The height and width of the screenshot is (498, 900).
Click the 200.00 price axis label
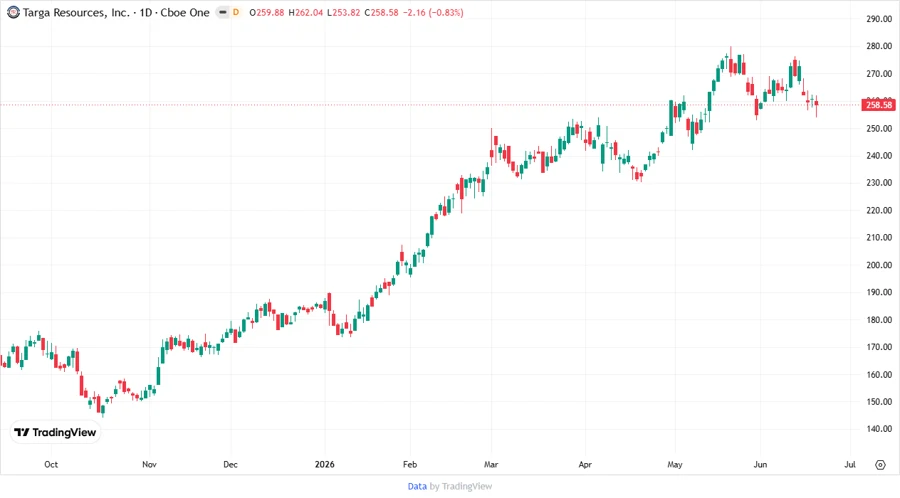tap(879, 264)
